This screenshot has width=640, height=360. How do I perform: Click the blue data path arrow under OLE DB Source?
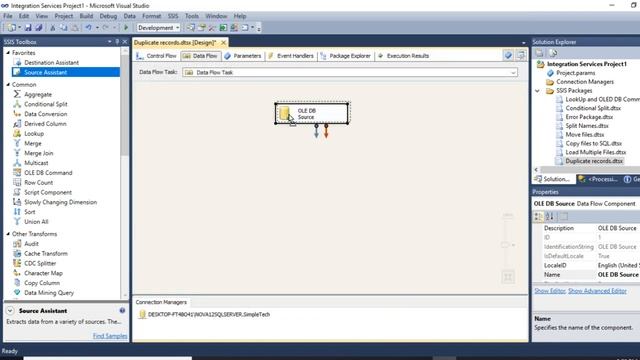point(316,131)
